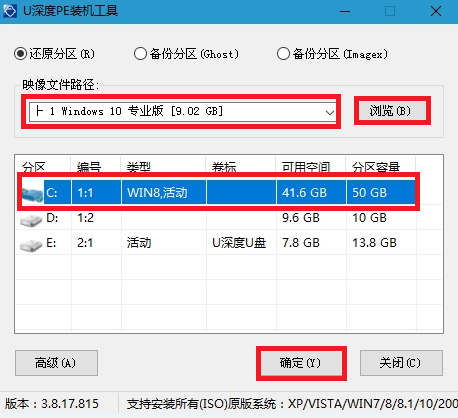This screenshot has height=418, width=458.
Task: Minimize the U深度PE装机工具 window
Action: coord(345,11)
